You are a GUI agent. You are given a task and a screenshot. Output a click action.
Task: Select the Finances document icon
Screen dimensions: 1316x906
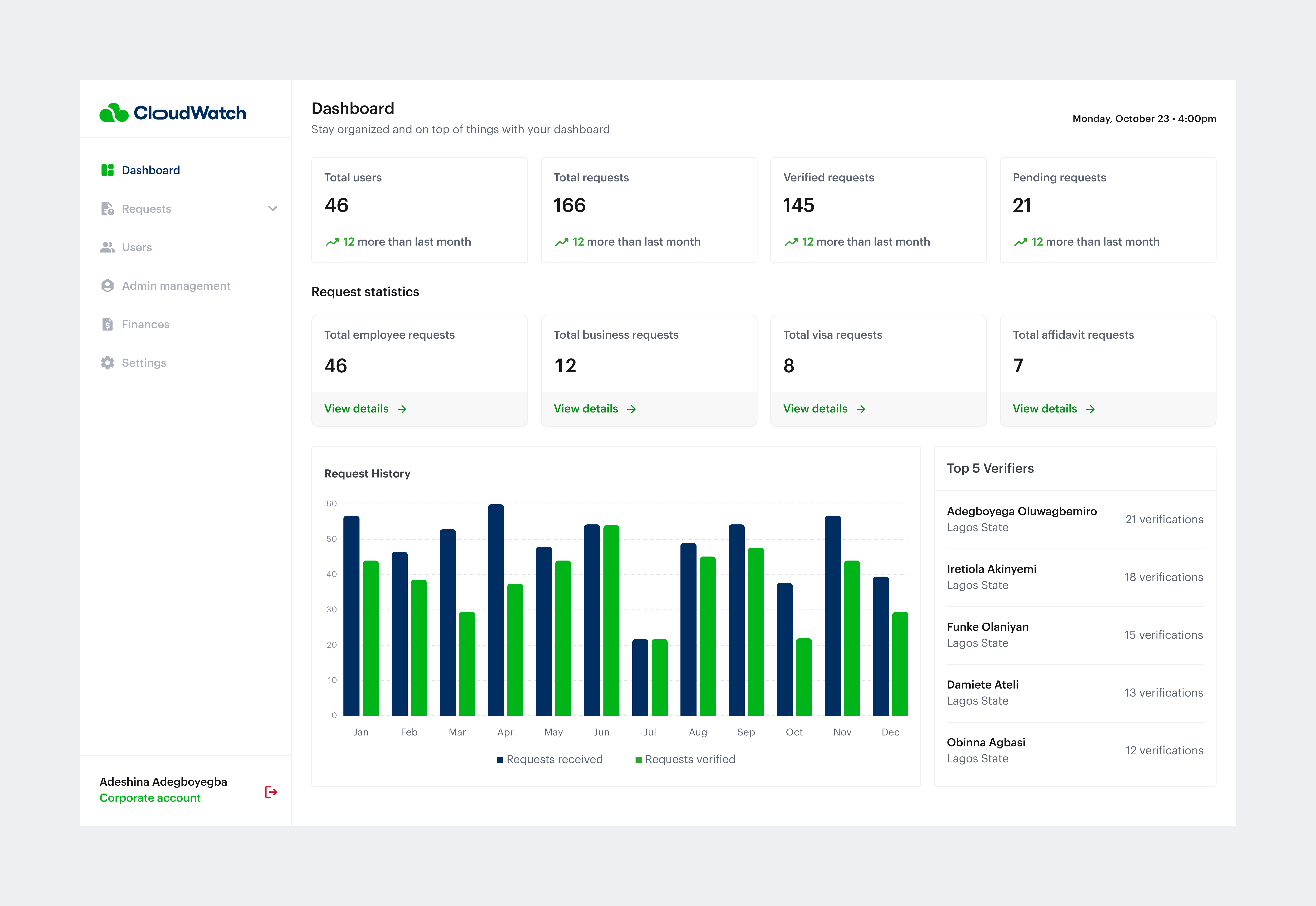click(x=108, y=324)
